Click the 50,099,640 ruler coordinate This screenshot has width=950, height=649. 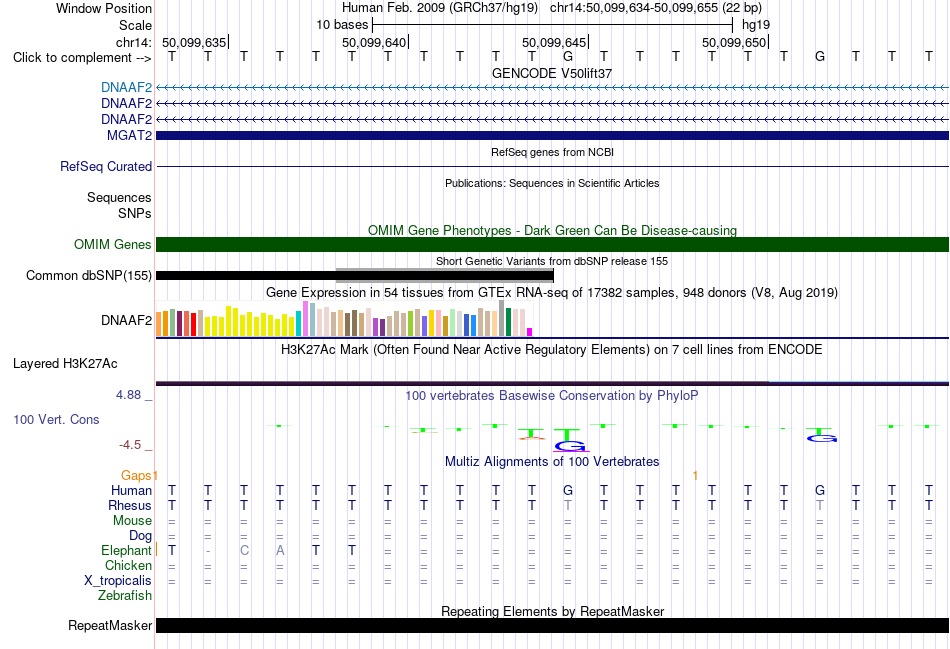coord(374,42)
